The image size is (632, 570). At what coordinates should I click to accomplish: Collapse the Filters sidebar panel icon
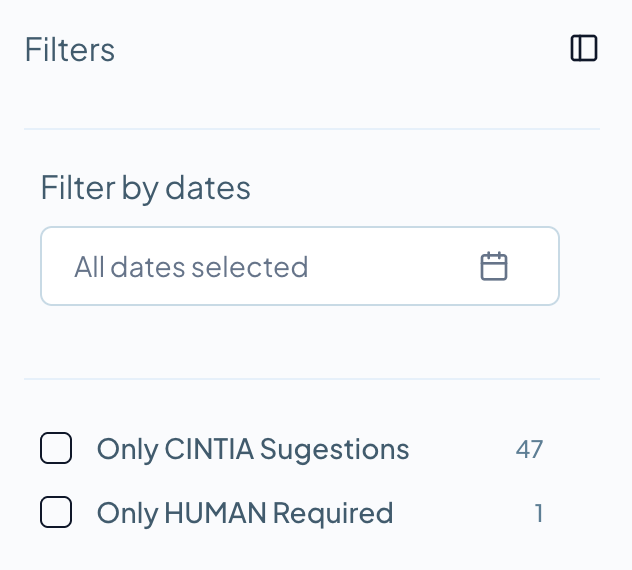[x=584, y=48]
